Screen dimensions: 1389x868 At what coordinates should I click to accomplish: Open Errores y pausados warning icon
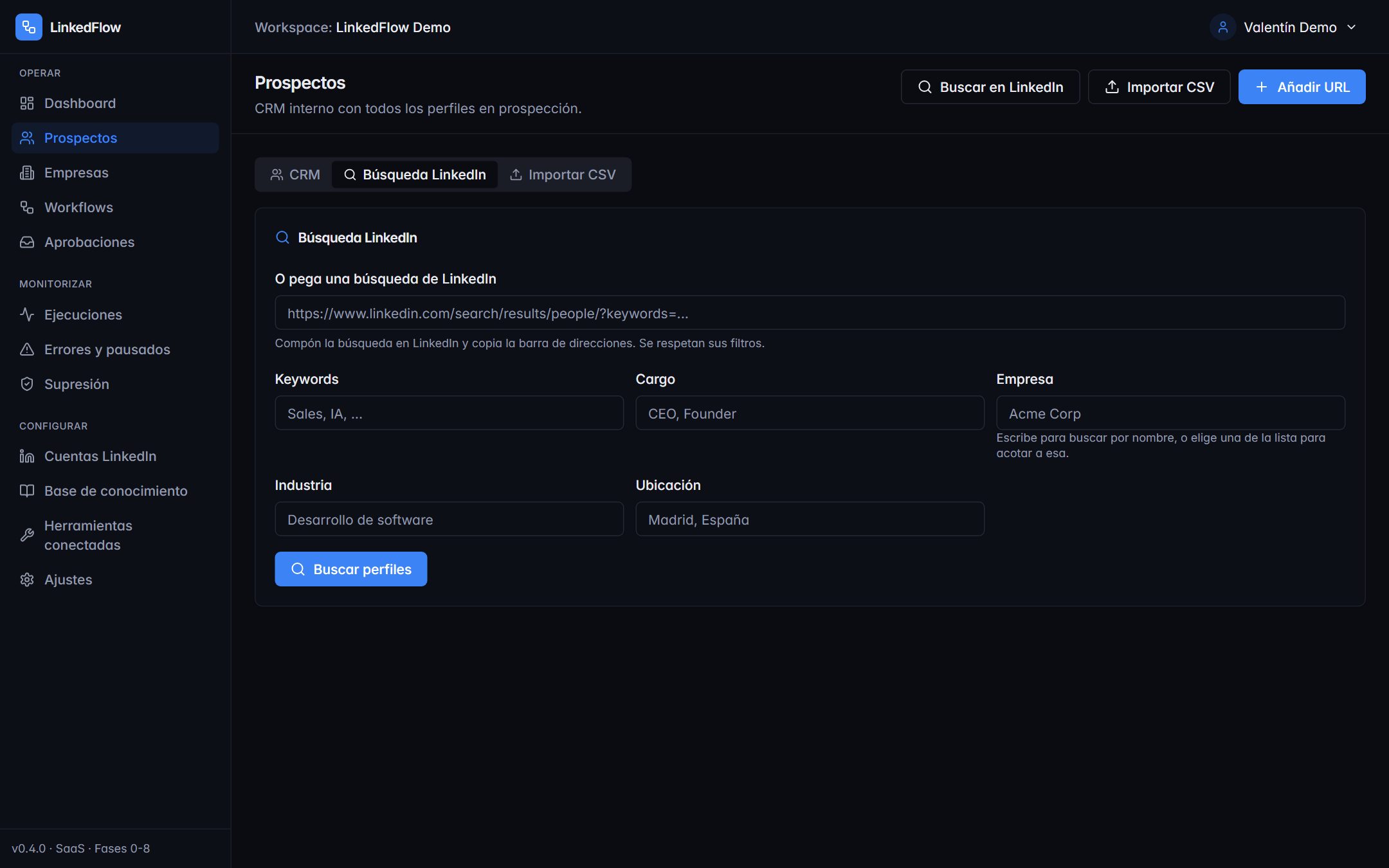27,350
